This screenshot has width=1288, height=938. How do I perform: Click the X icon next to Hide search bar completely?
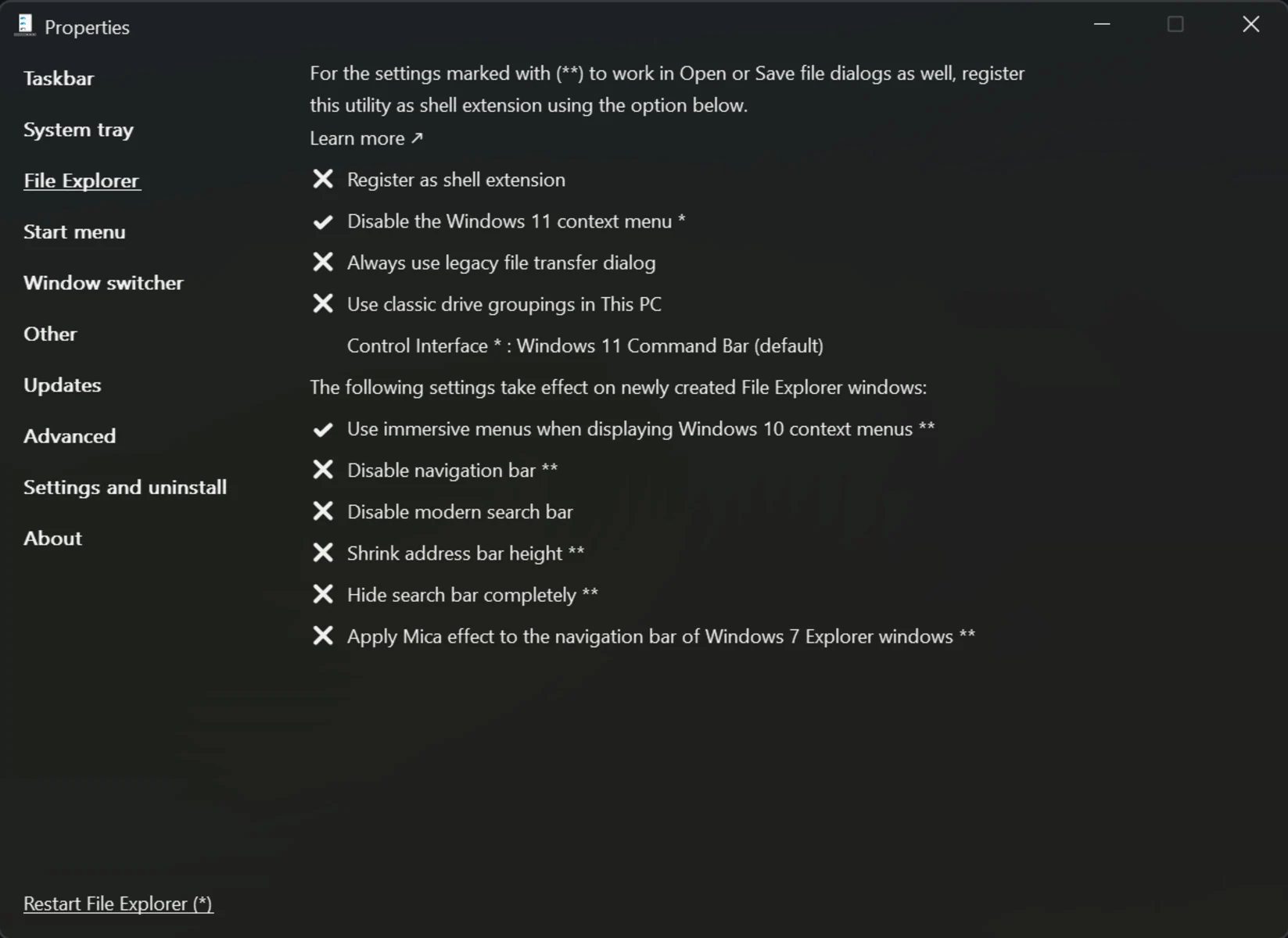click(323, 594)
